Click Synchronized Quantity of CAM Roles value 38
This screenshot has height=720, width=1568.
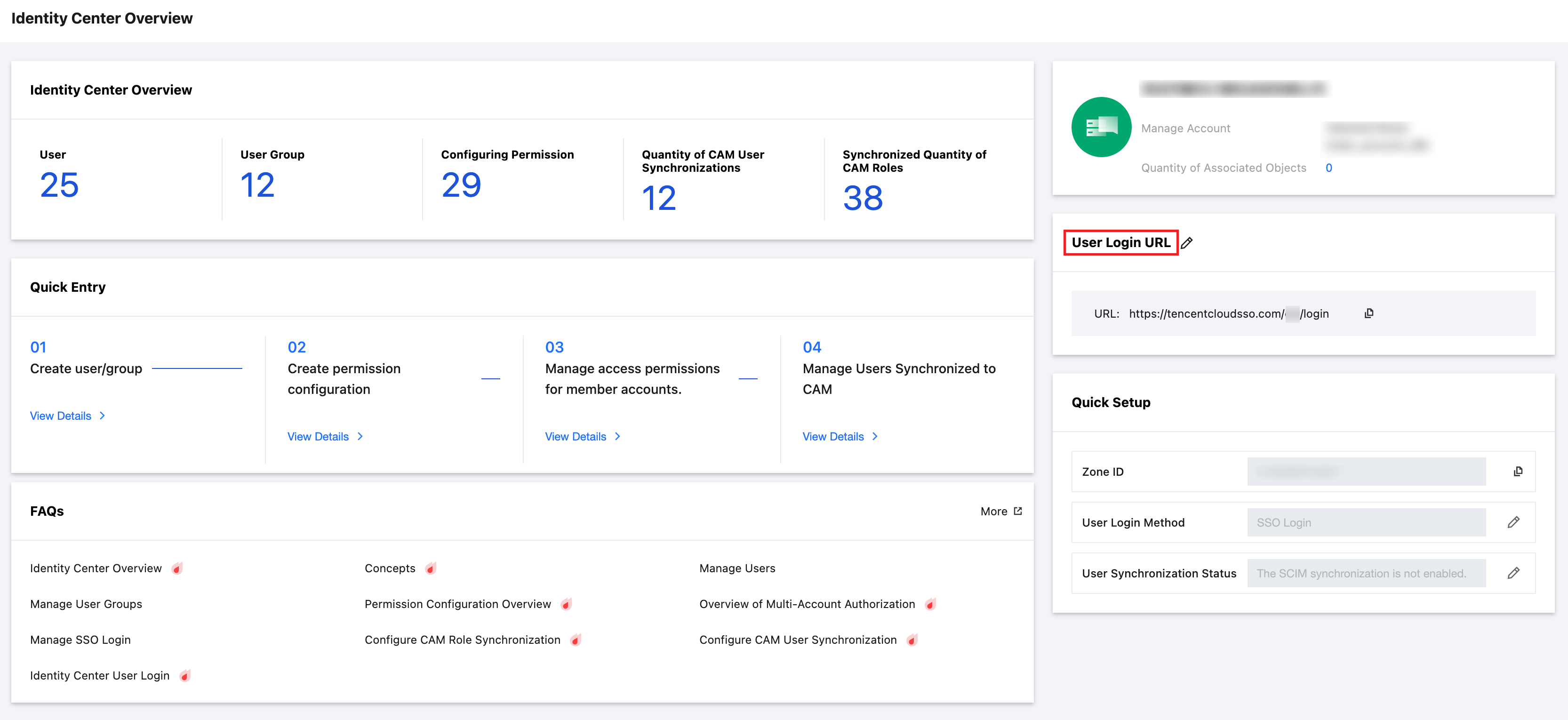pyautogui.click(x=862, y=199)
